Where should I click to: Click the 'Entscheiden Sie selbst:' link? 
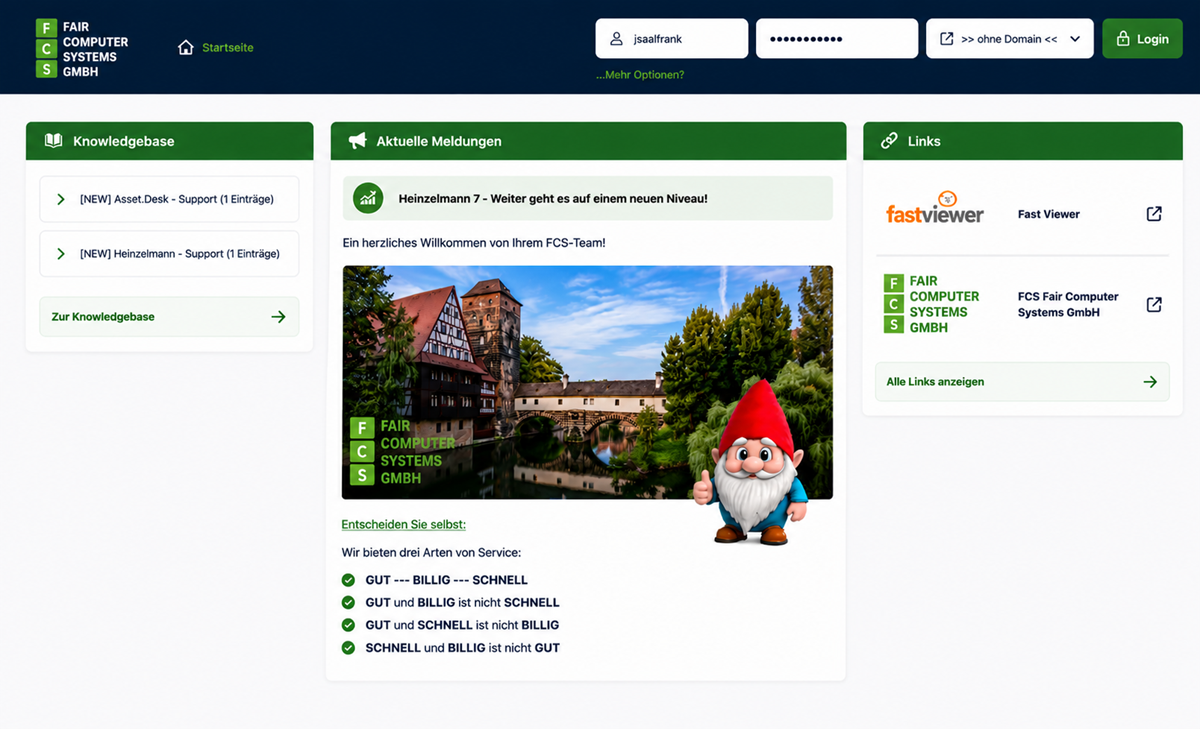click(404, 524)
